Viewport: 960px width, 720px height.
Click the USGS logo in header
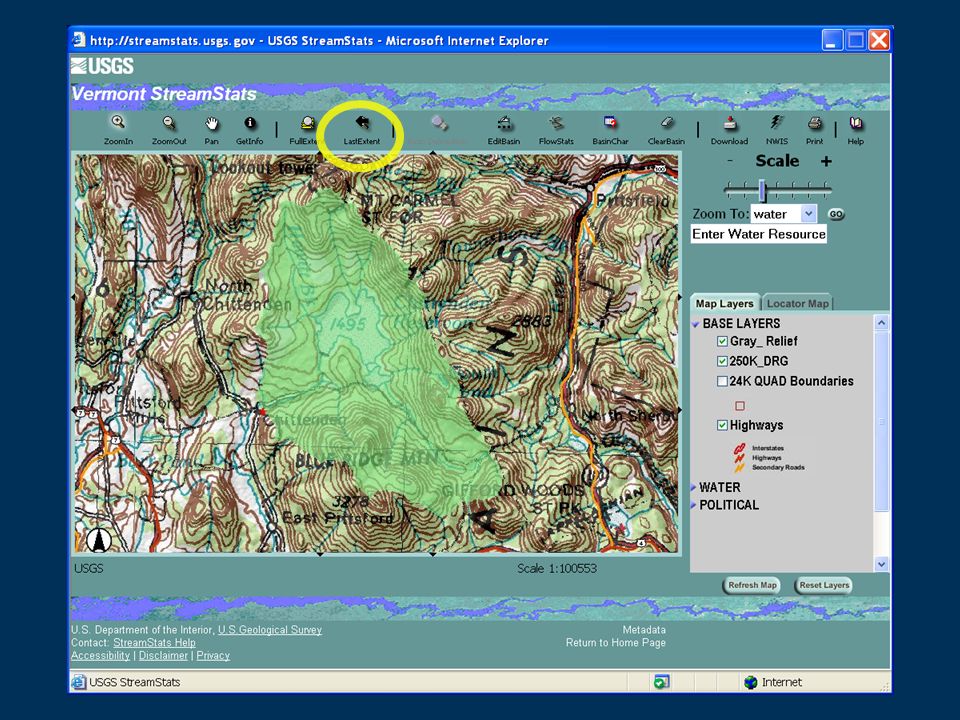pos(102,66)
